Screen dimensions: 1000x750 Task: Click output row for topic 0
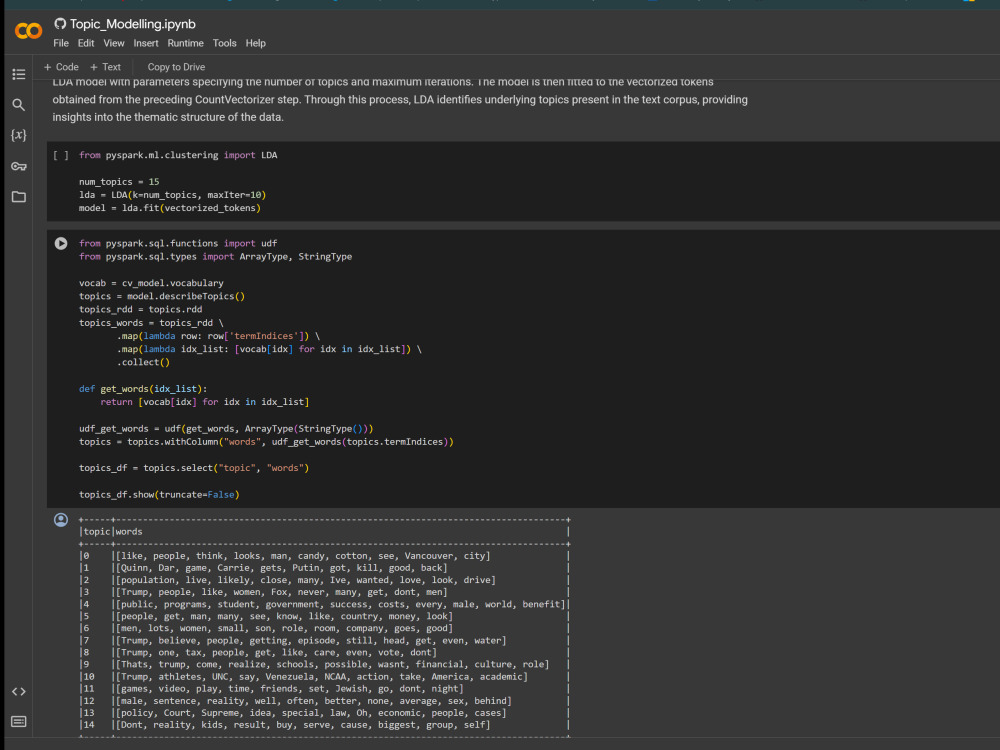(324, 555)
